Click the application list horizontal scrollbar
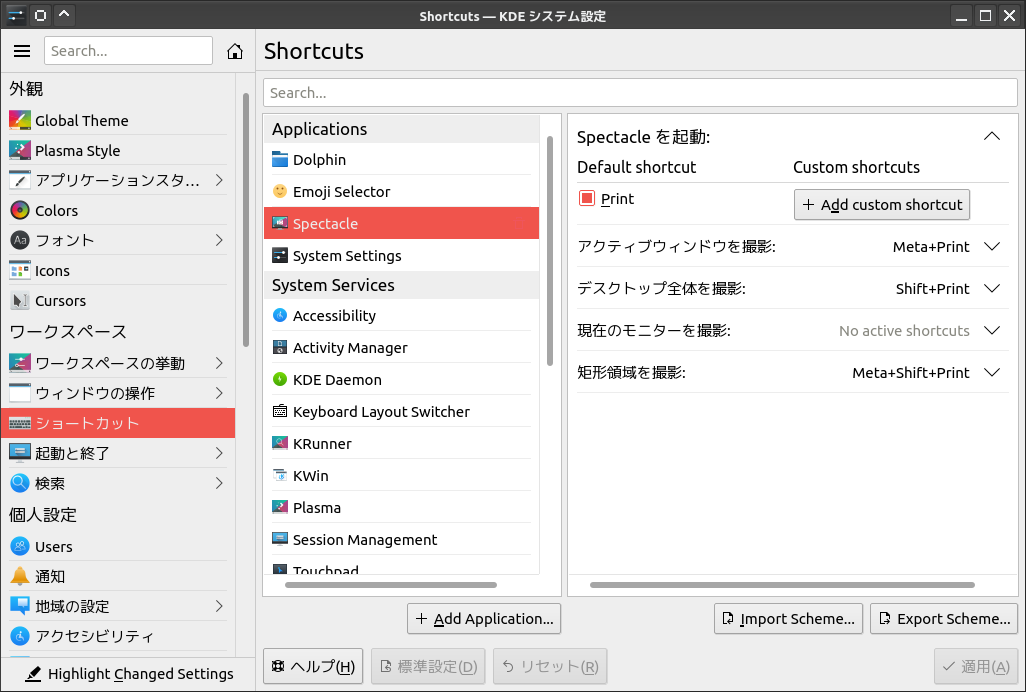Viewport: 1026px width, 692px height. [x=391, y=585]
